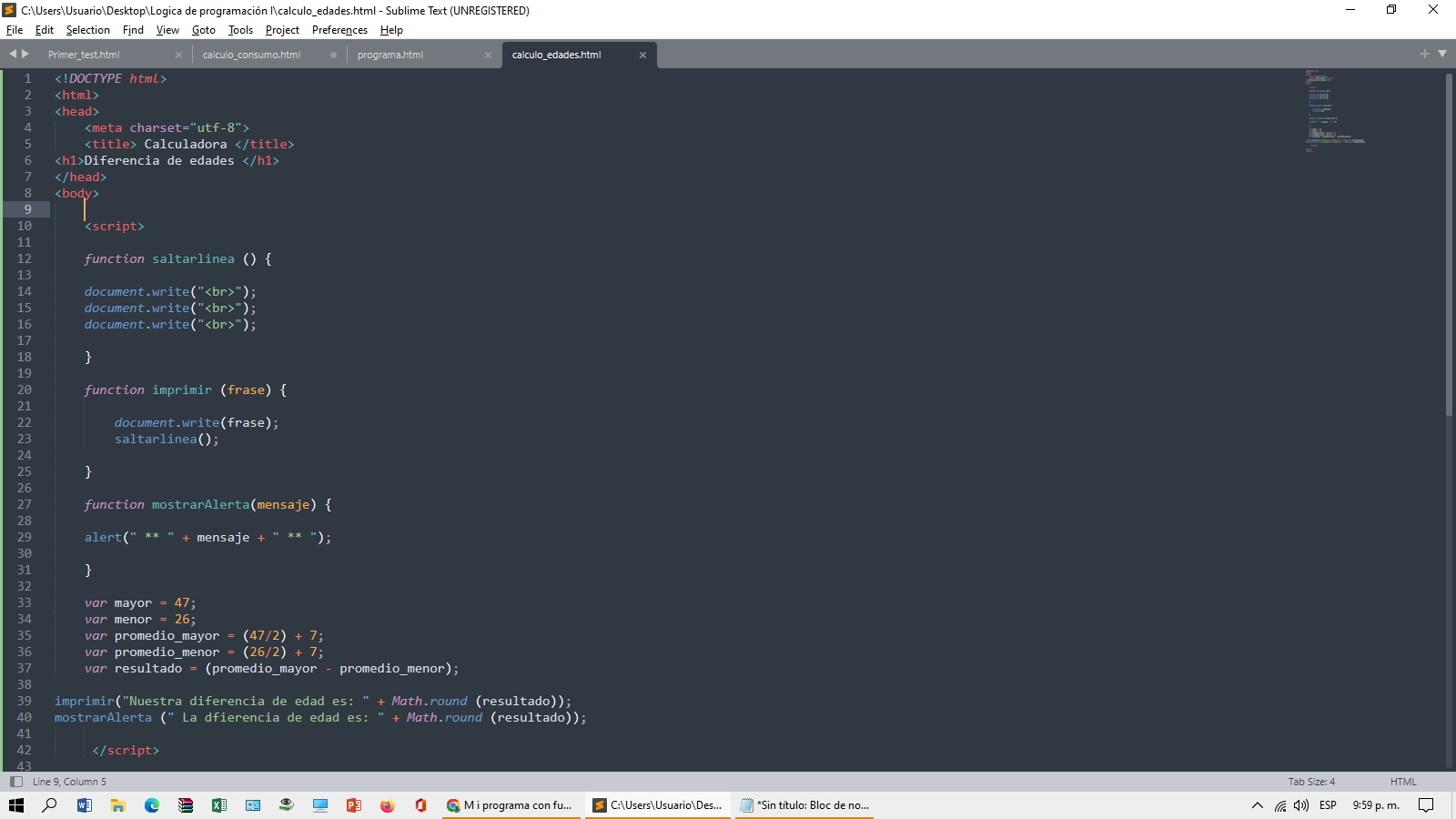Go to next tab with right arrow

25,54
